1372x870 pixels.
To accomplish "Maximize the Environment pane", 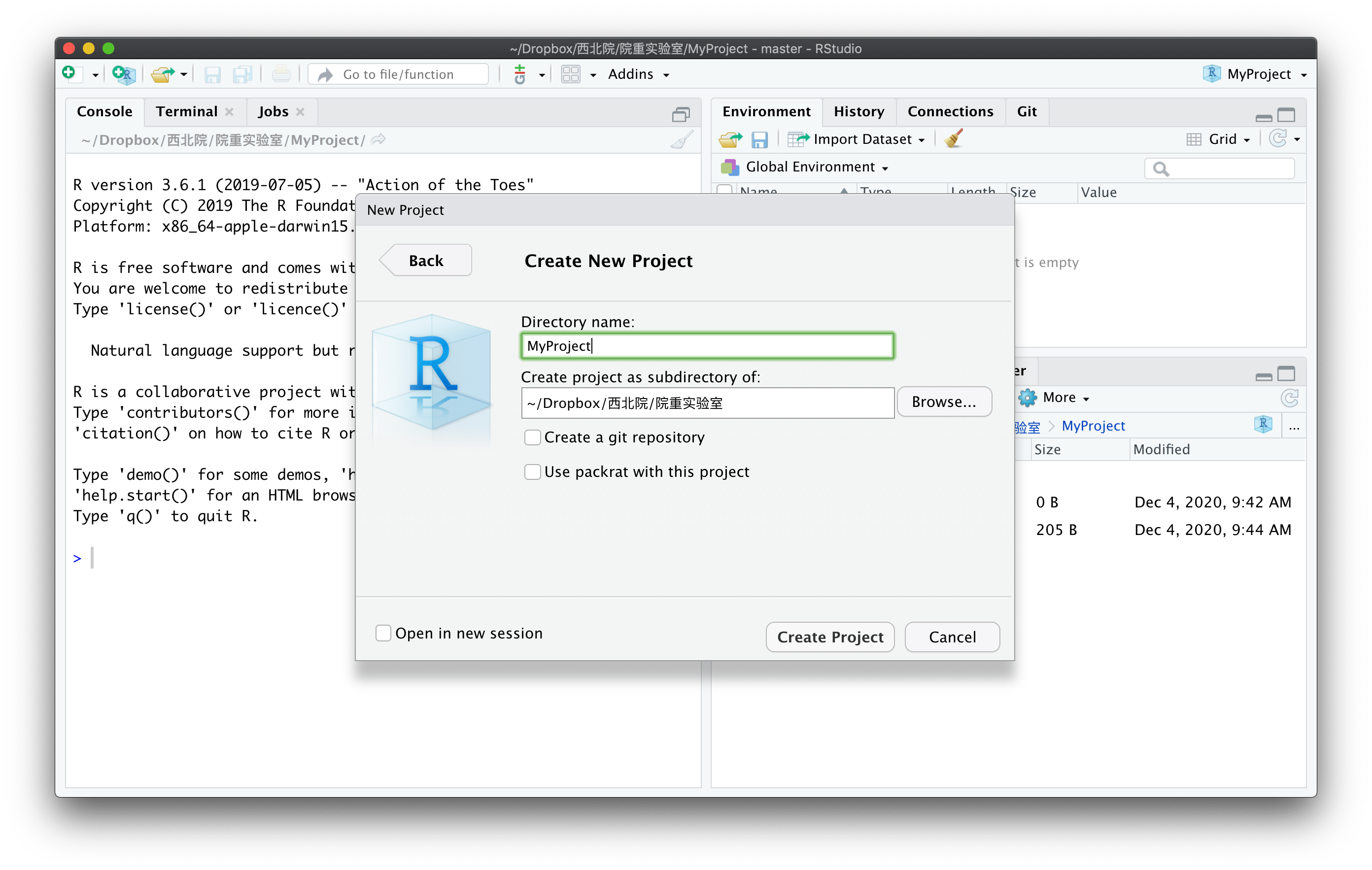I will 1287,115.
